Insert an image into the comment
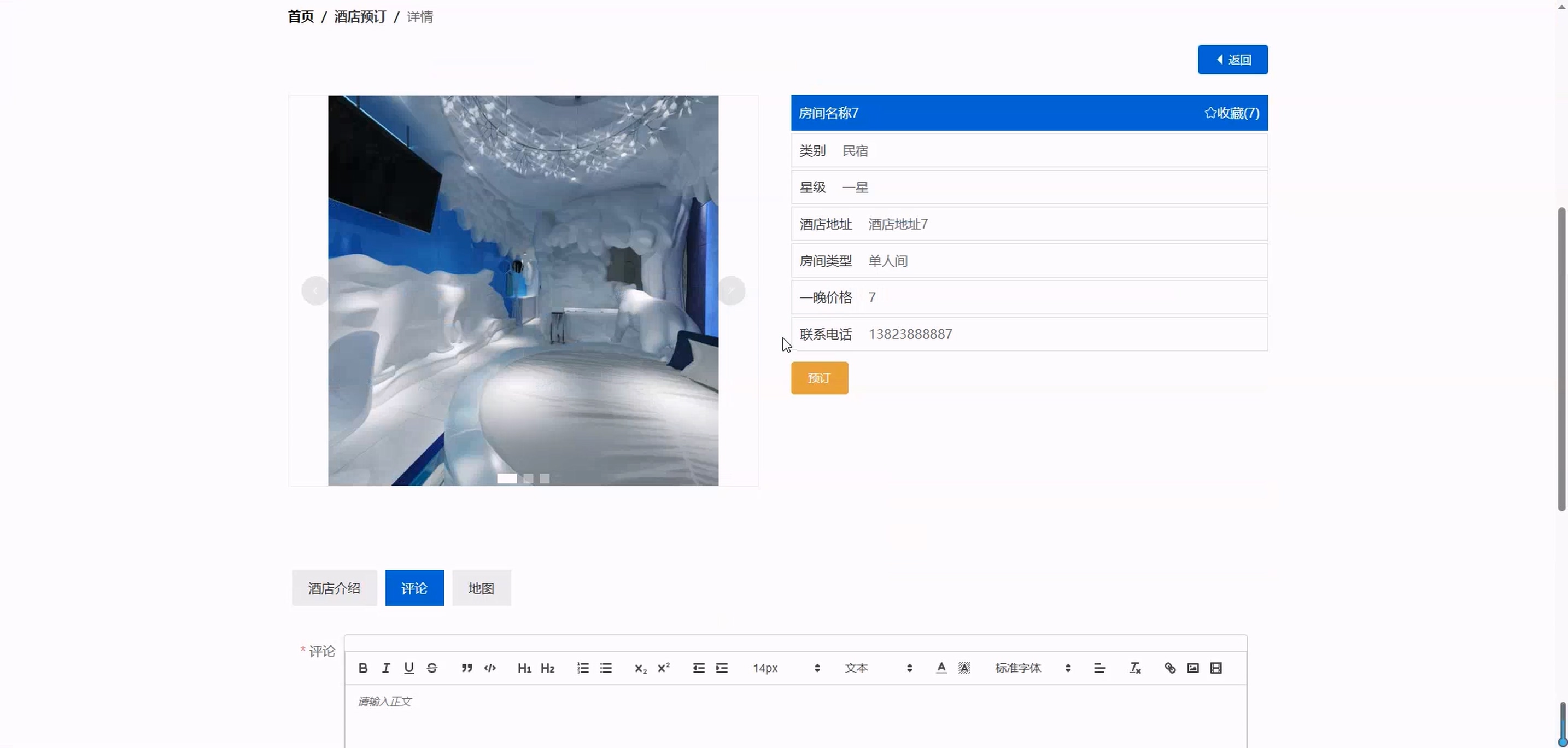This screenshot has height=748, width=1568. [1192, 668]
